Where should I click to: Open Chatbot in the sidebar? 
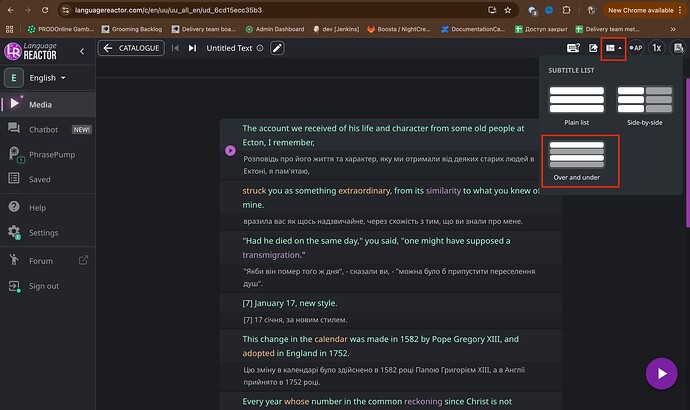pos(45,129)
